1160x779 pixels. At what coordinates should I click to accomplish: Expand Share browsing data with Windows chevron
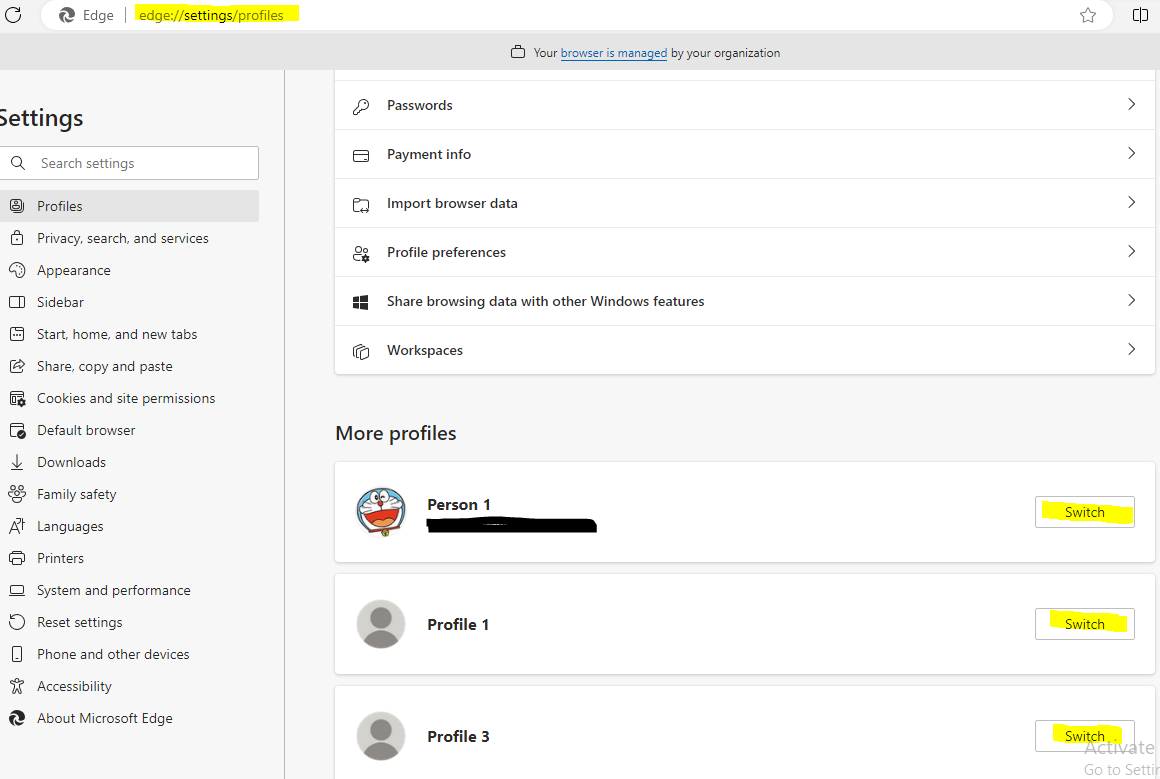(x=1131, y=300)
